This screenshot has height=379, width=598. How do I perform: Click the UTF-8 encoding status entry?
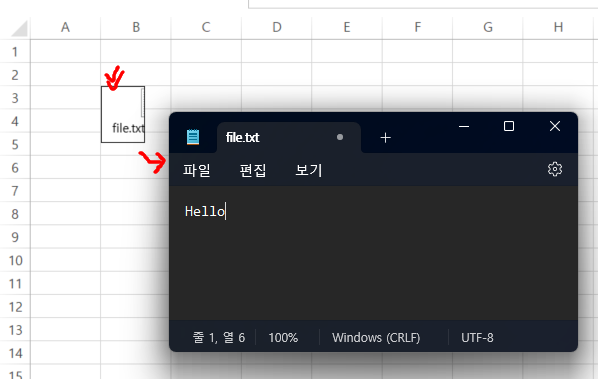[477, 337]
